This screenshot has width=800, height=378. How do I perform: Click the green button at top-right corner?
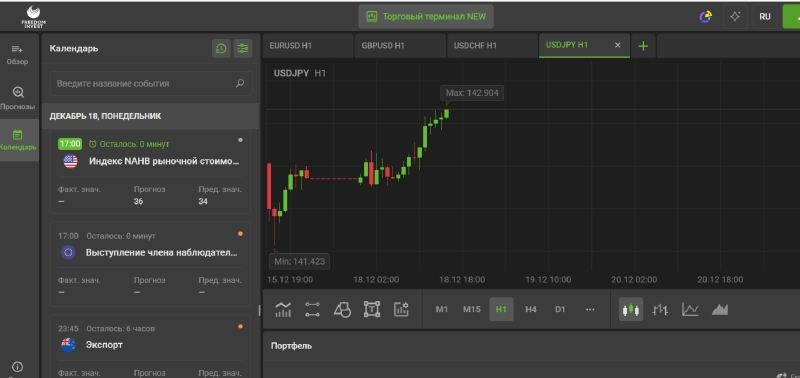[x=791, y=16]
